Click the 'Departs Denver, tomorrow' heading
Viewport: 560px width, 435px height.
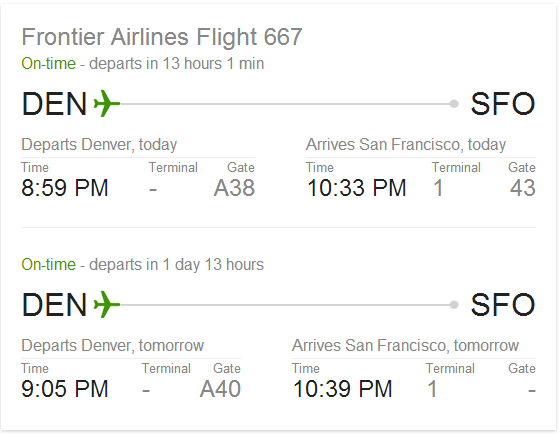pos(112,345)
